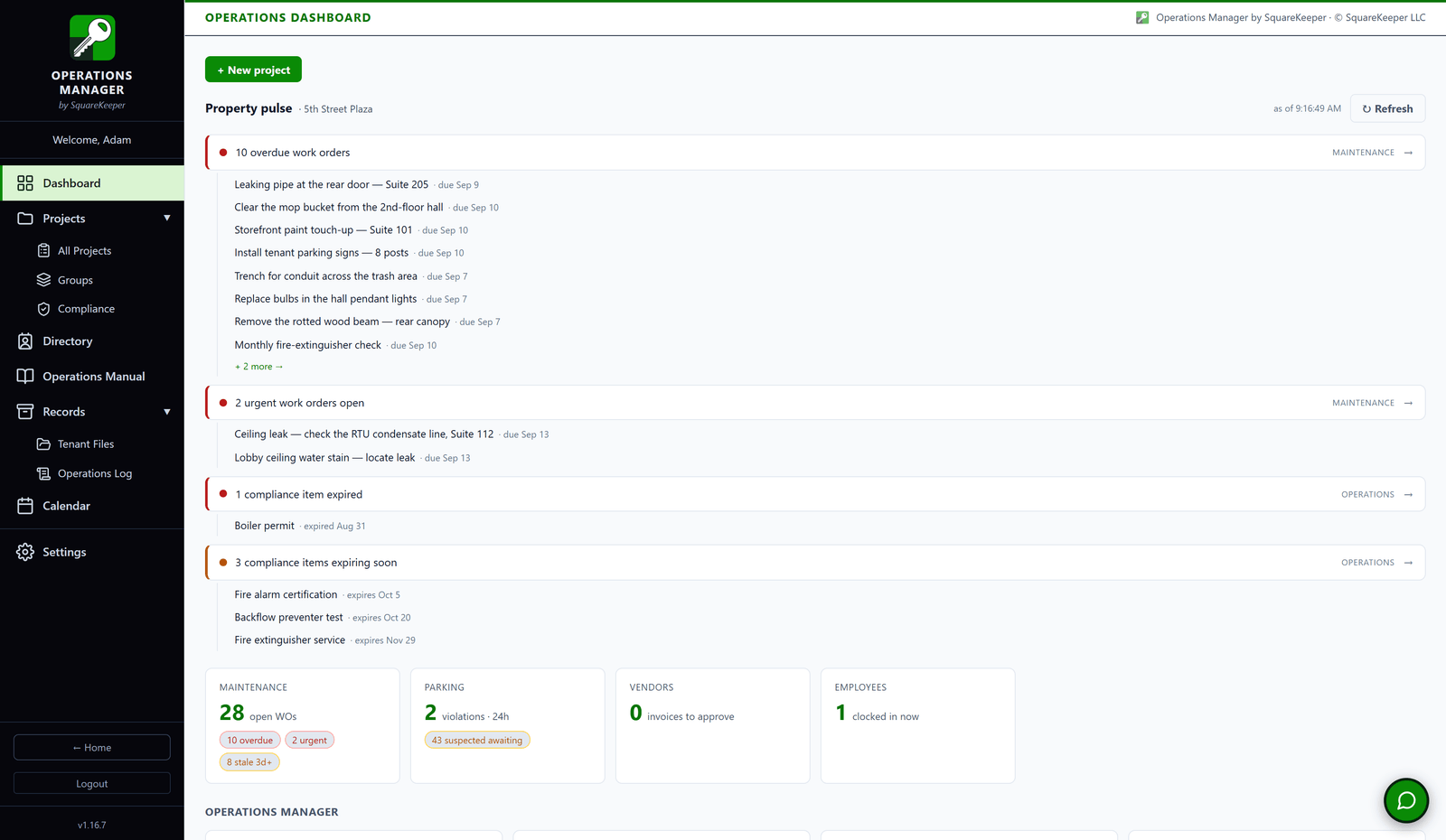Image resolution: width=1446 pixels, height=840 pixels.
Task: Click arrow on overdue work orders row
Action: tap(1408, 153)
